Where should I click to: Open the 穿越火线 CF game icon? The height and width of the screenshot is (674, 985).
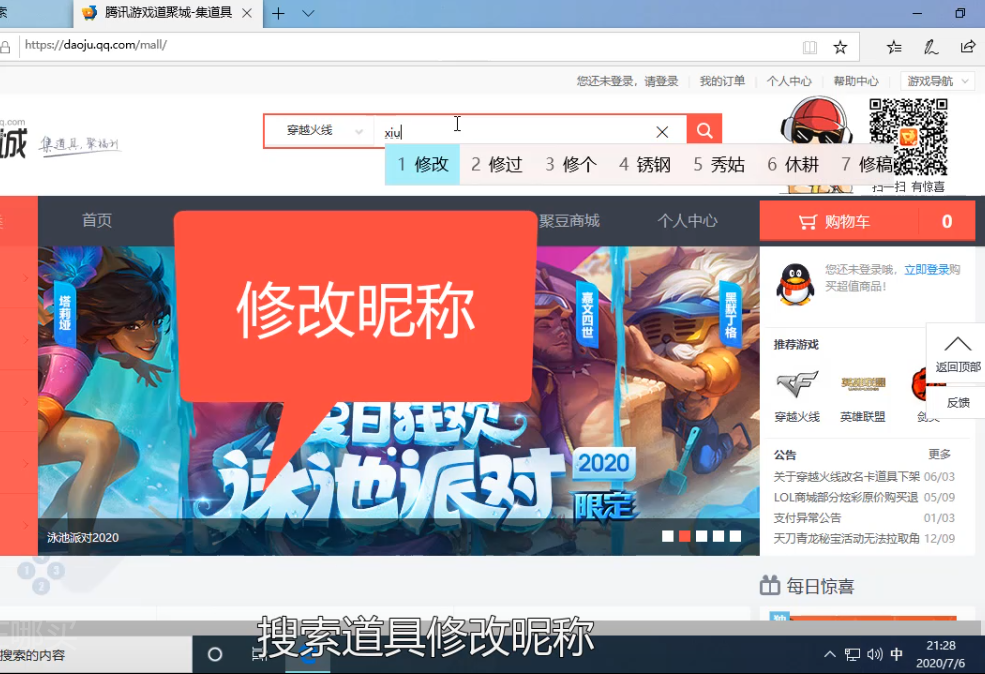pos(797,384)
